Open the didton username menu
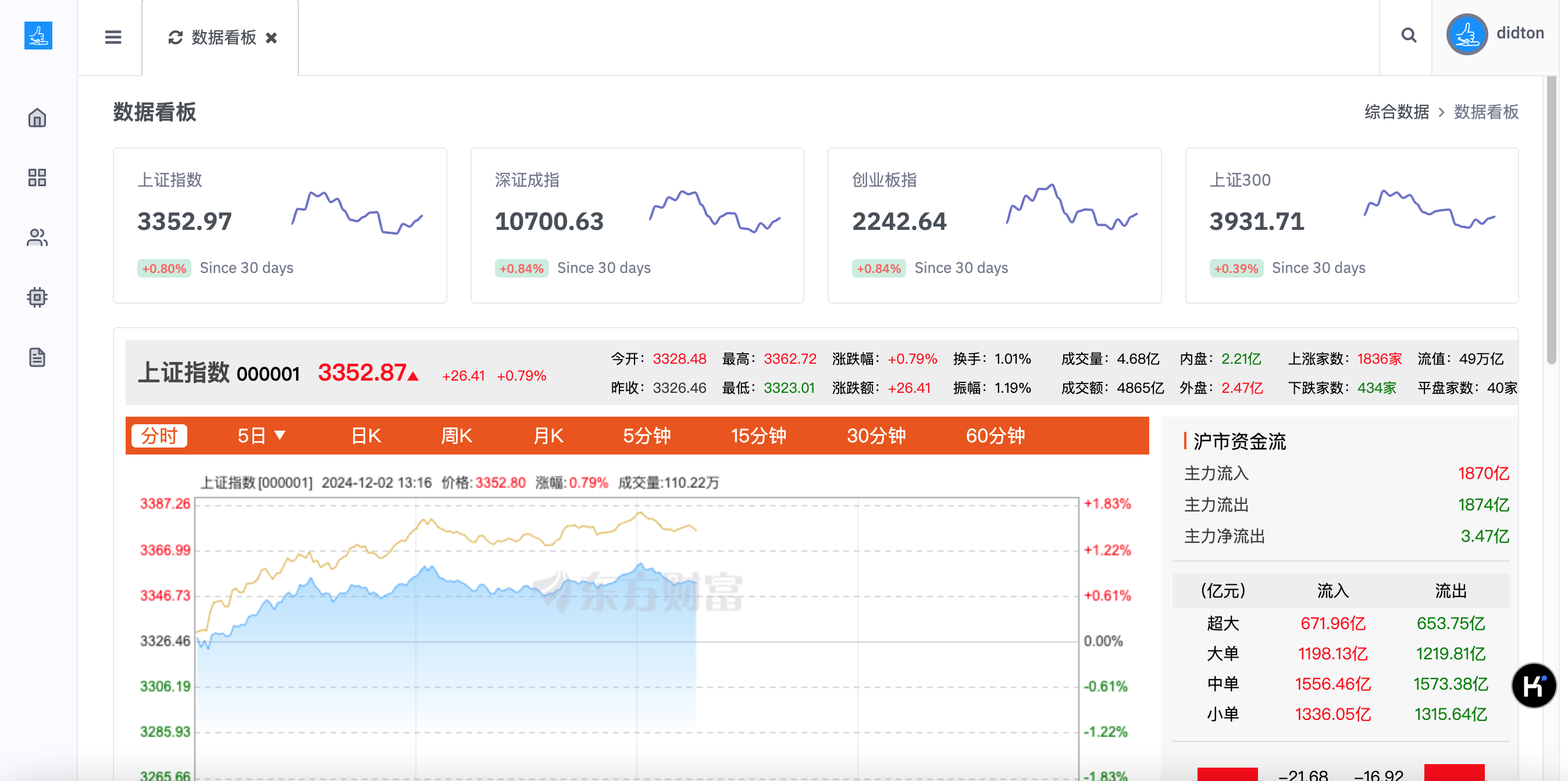This screenshot has height=781, width=1568. [1520, 33]
